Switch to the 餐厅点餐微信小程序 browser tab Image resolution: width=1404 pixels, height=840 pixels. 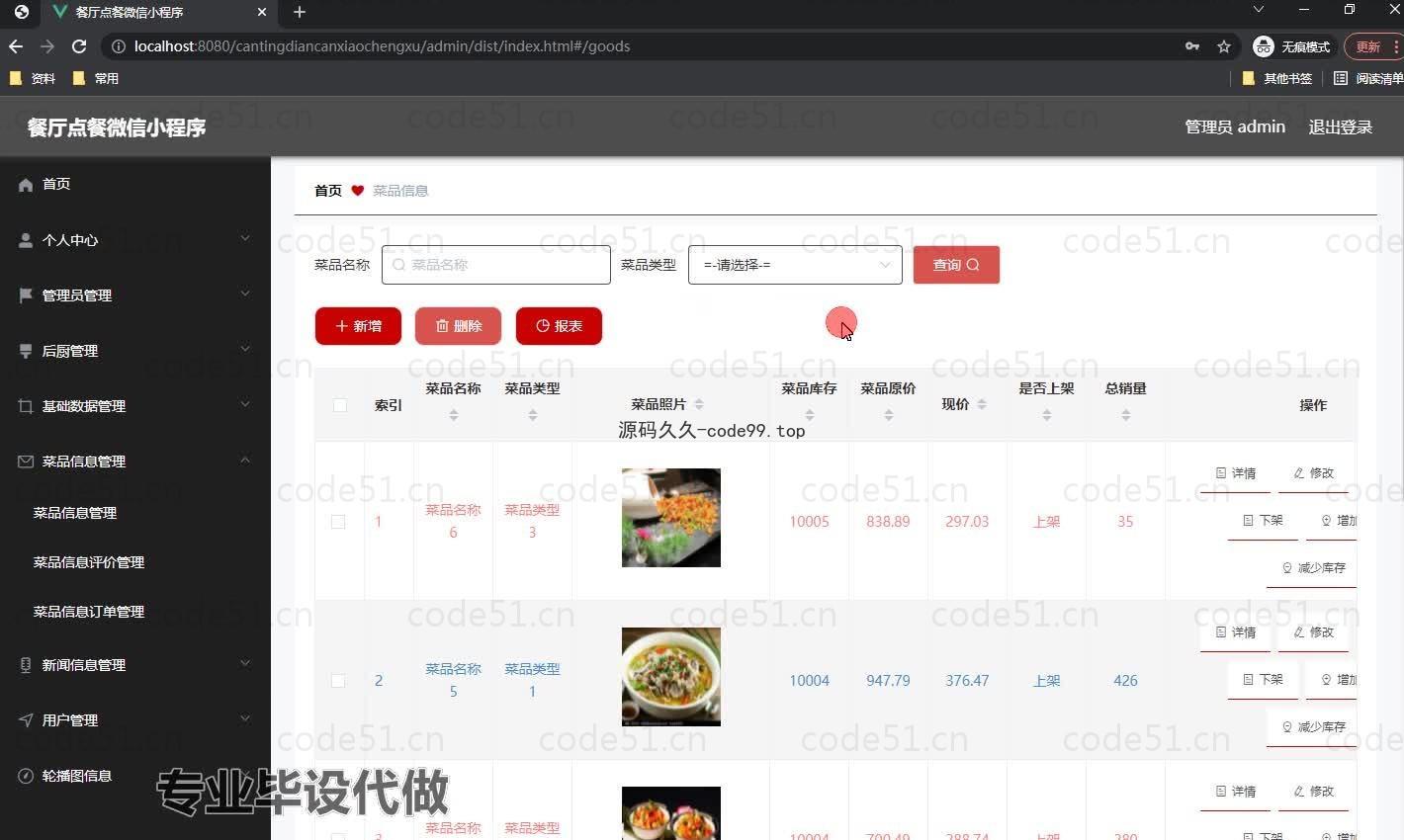(158, 13)
